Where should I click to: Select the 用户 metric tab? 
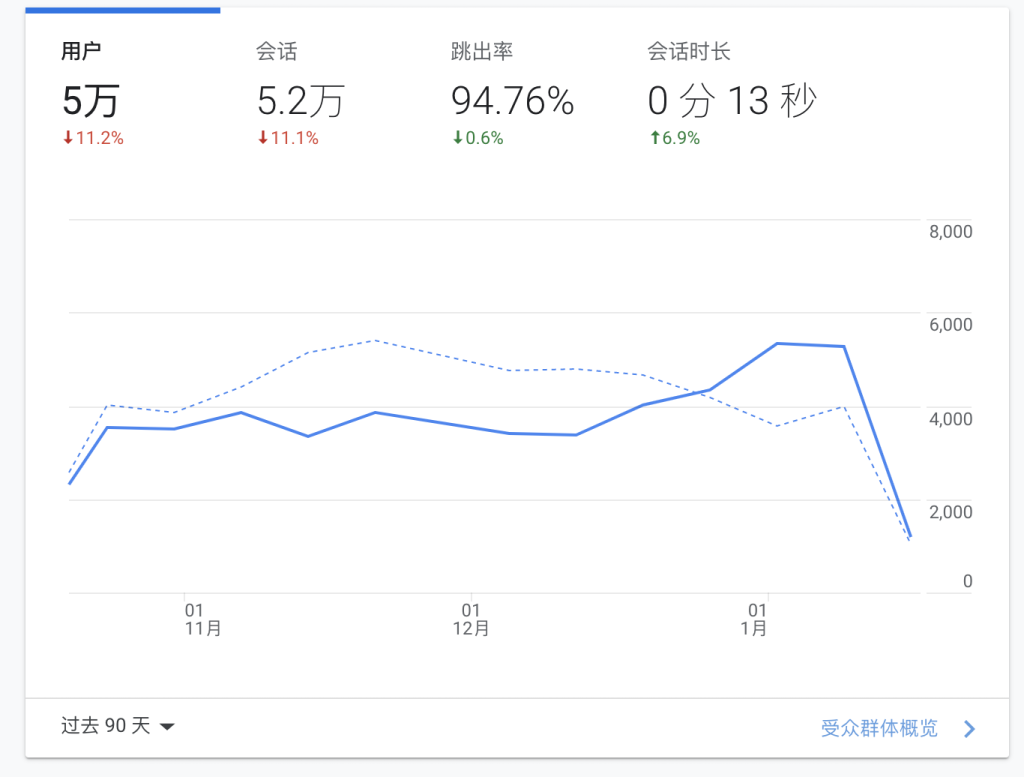pyautogui.click(x=81, y=53)
